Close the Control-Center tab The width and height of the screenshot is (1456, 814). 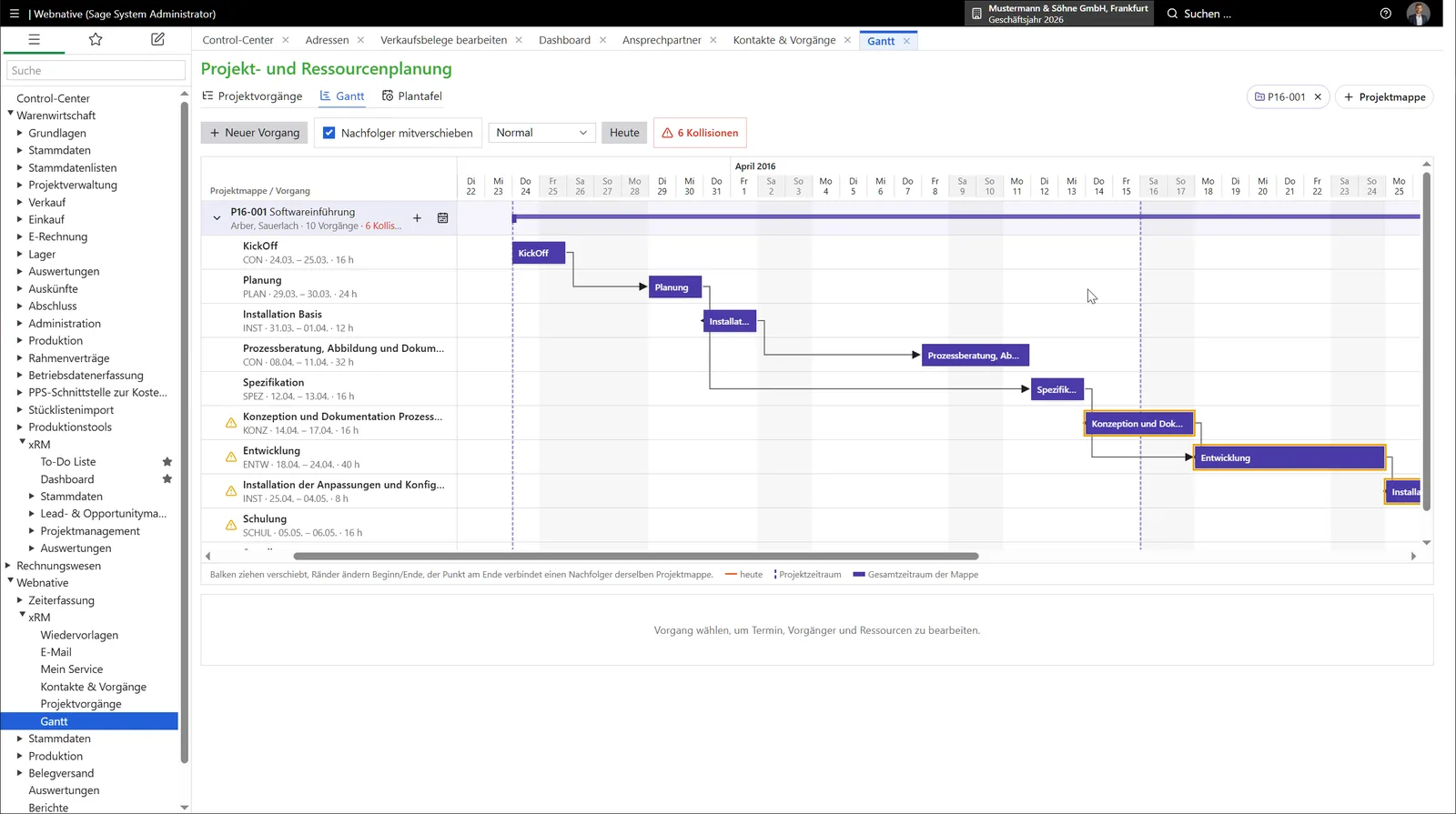coord(286,40)
